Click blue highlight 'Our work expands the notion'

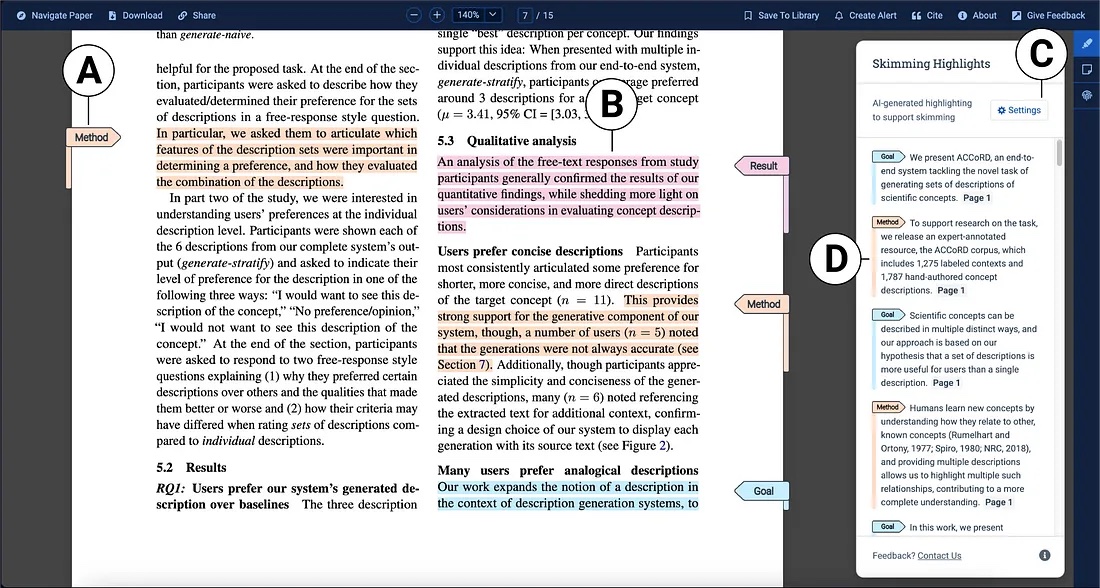click(x=568, y=495)
